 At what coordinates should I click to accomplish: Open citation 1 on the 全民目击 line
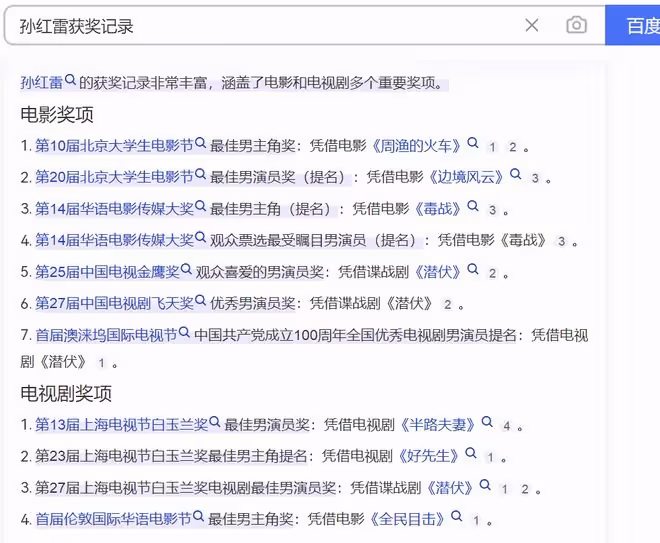476,521
